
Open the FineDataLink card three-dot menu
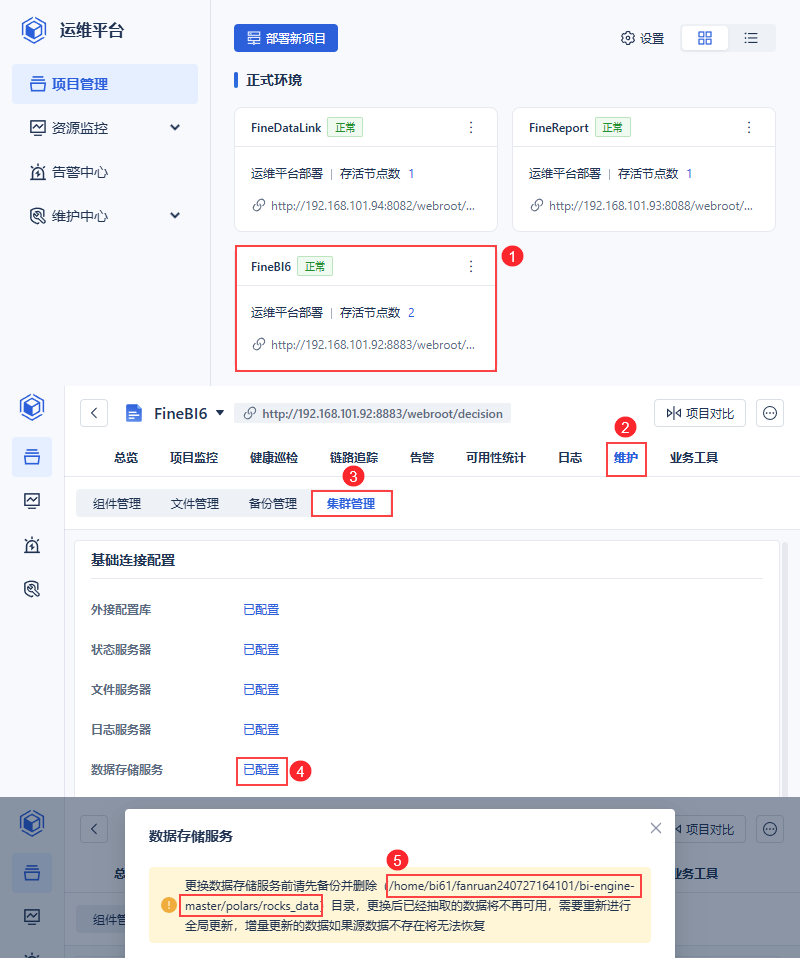tap(471, 127)
